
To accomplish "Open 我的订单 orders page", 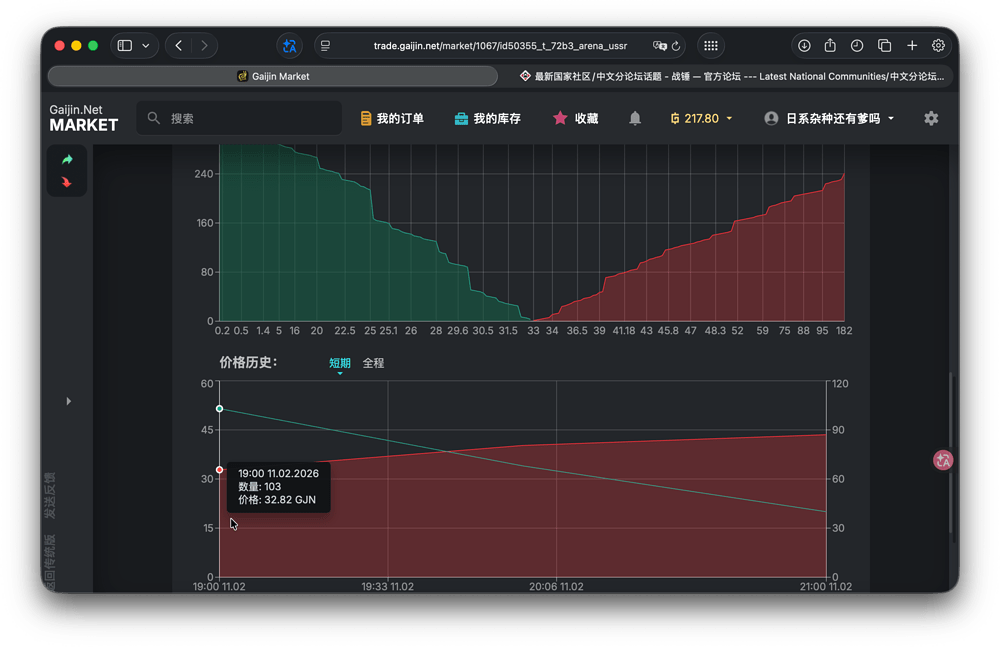I will point(391,118).
